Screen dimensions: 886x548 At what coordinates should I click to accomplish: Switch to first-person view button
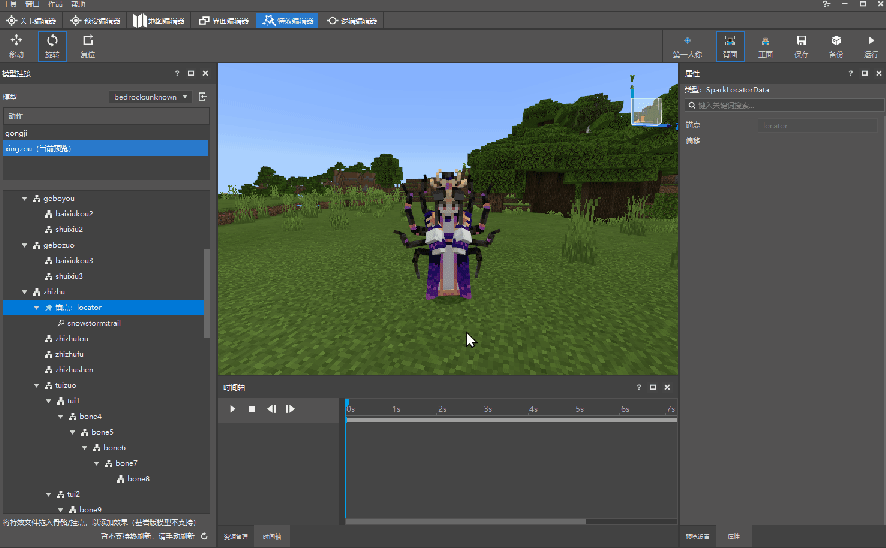(x=687, y=46)
